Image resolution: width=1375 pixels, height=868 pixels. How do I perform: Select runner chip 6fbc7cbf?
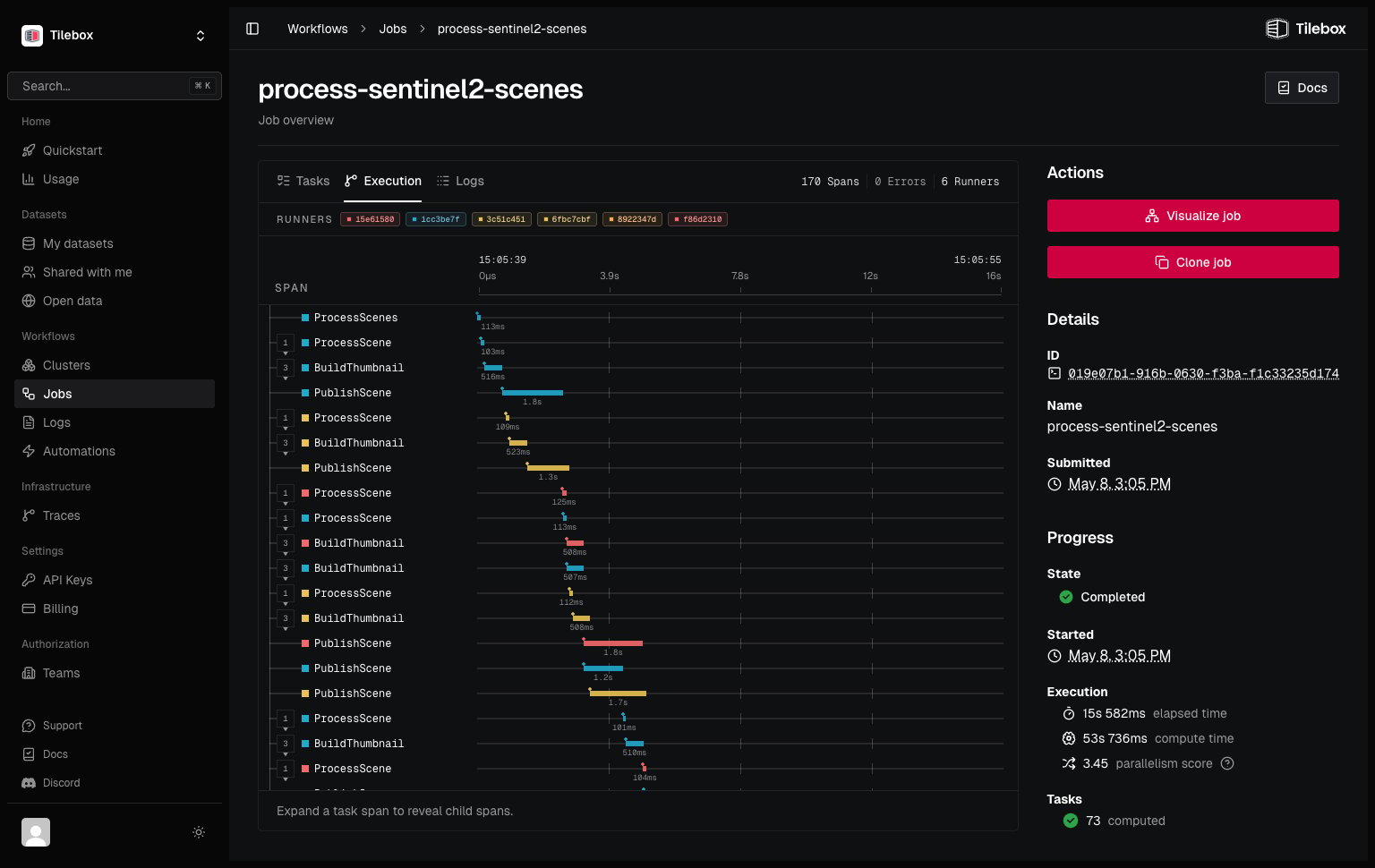pyautogui.click(x=567, y=219)
